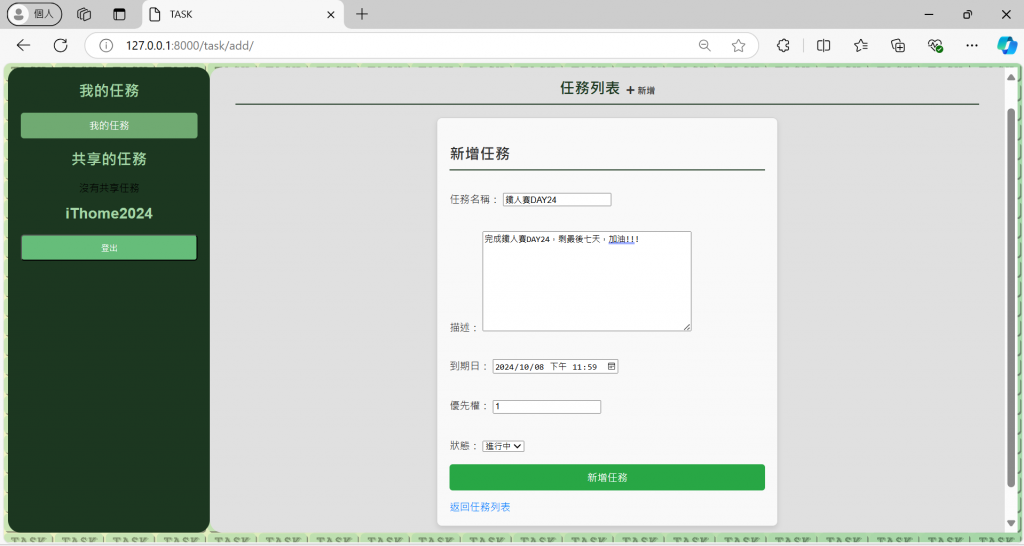Screen dimensions: 1024x546
Task: Open the zoom magnifier icon
Action: click(705, 45)
